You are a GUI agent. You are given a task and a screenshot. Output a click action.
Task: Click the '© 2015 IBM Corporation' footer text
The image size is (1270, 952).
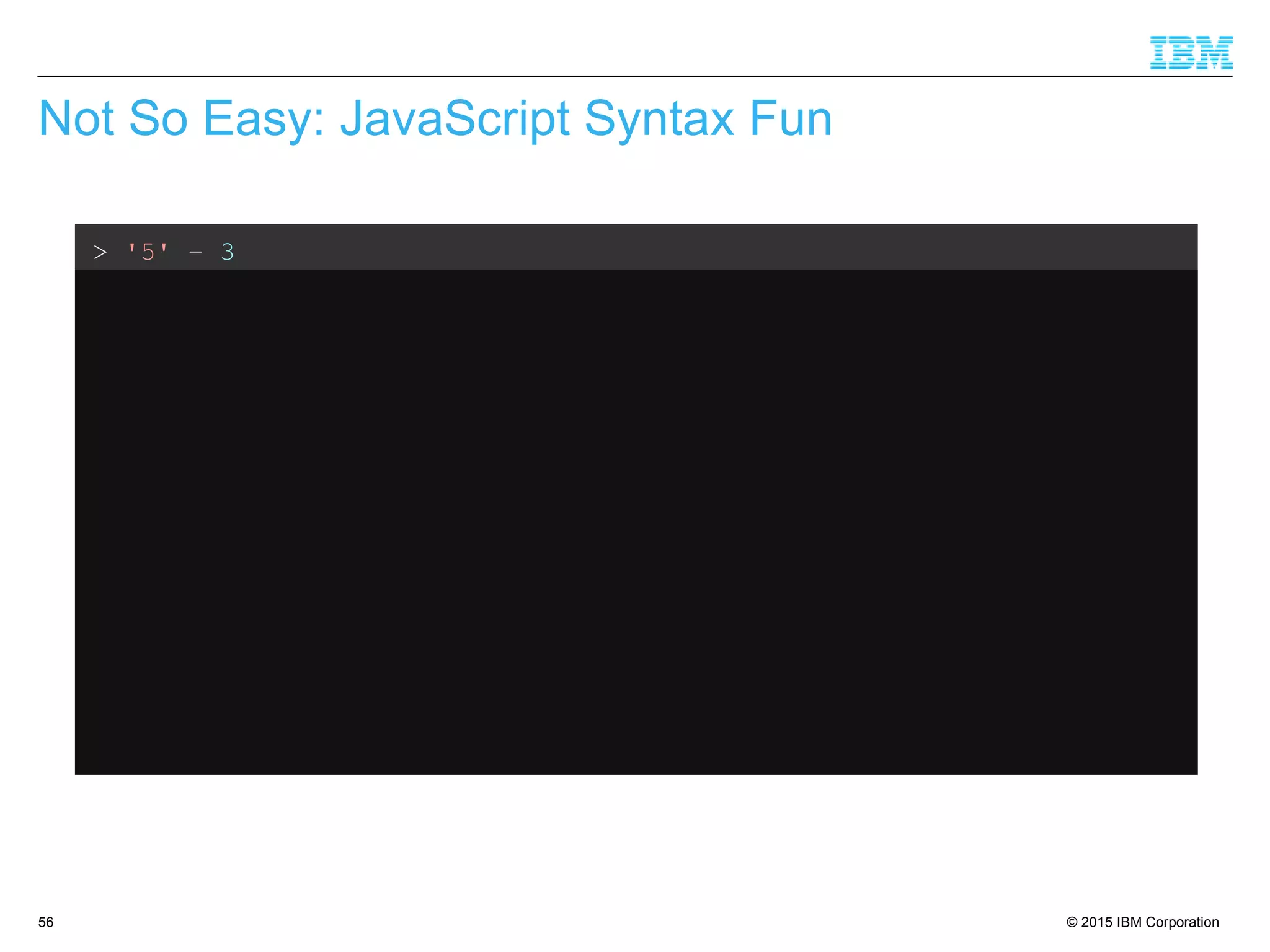click(1142, 922)
